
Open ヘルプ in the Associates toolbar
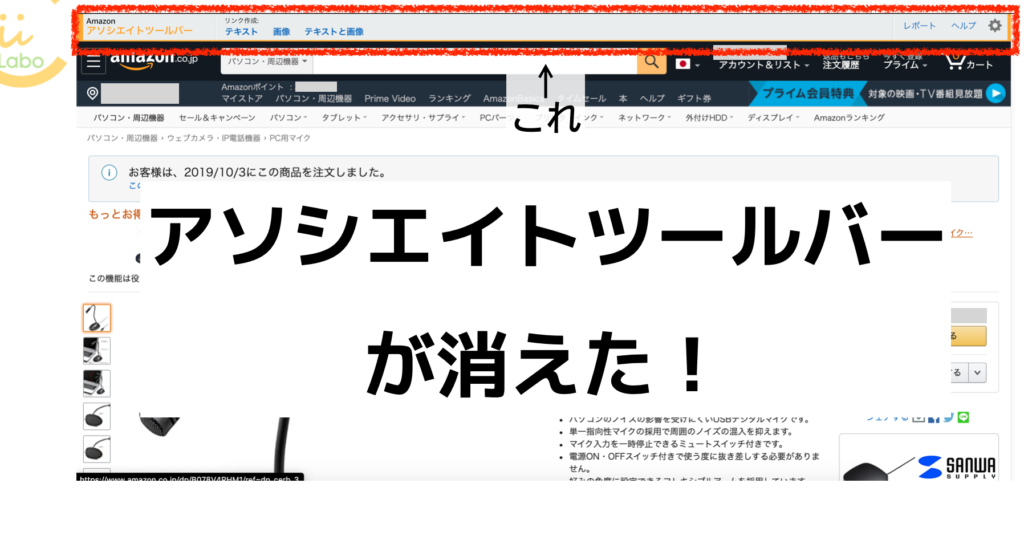pyautogui.click(x=963, y=25)
